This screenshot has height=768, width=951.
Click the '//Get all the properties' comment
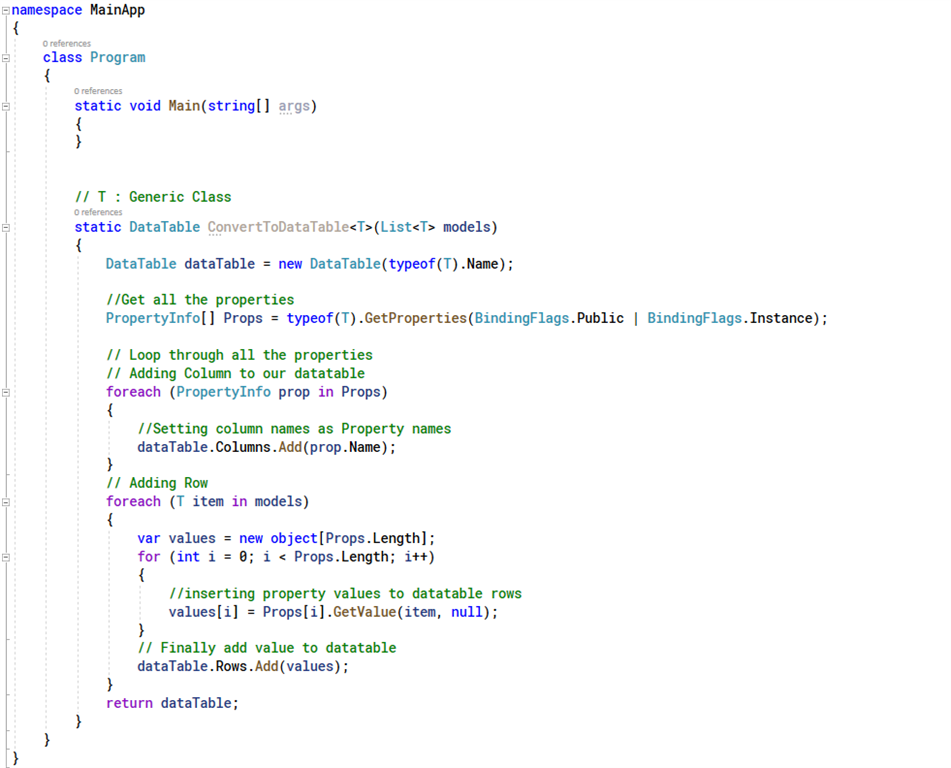click(200, 300)
